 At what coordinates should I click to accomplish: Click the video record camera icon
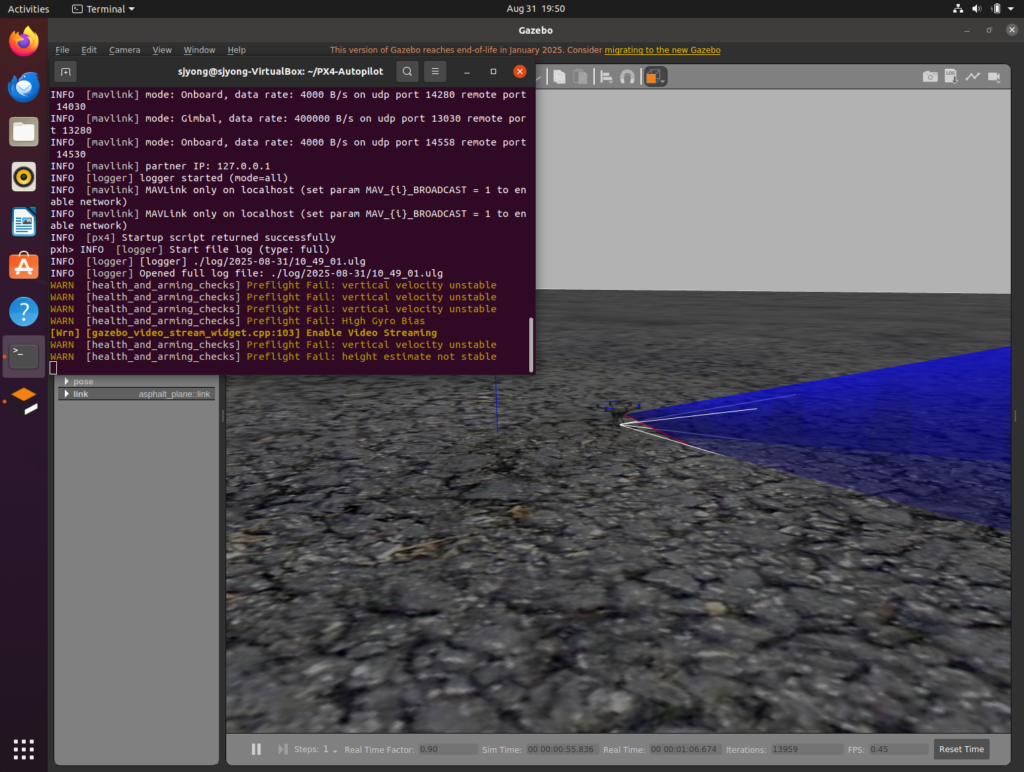(x=994, y=76)
